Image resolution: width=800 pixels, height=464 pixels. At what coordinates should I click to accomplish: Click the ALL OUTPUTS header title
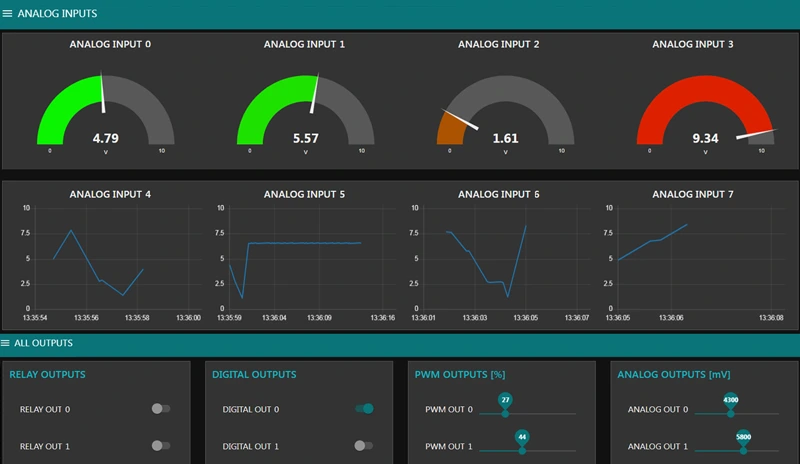[x=43, y=343]
